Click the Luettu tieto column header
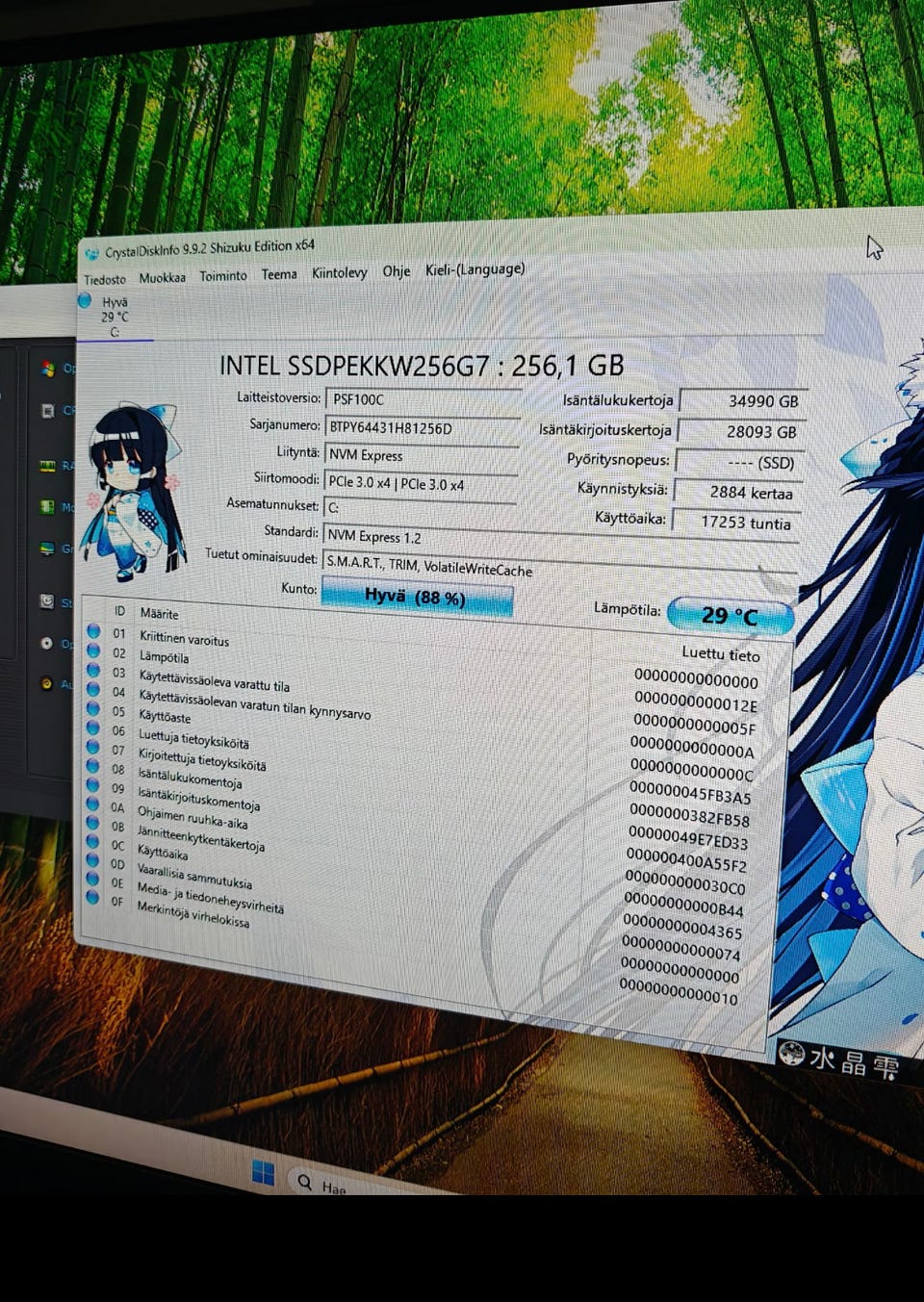The width and height of the screenshot is (924, 1302). pyautogui.click(x=721, y=654)
